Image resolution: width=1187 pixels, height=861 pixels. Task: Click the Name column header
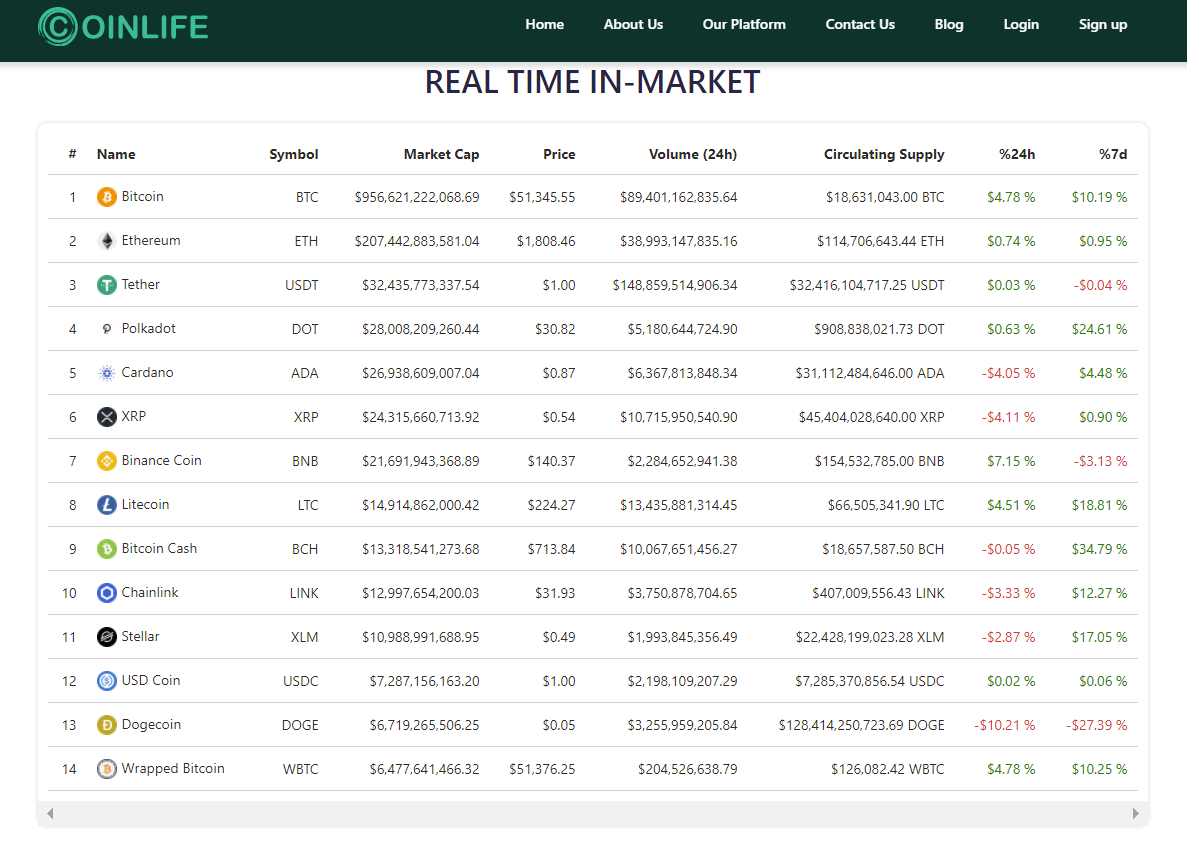[x=116, y=154]
